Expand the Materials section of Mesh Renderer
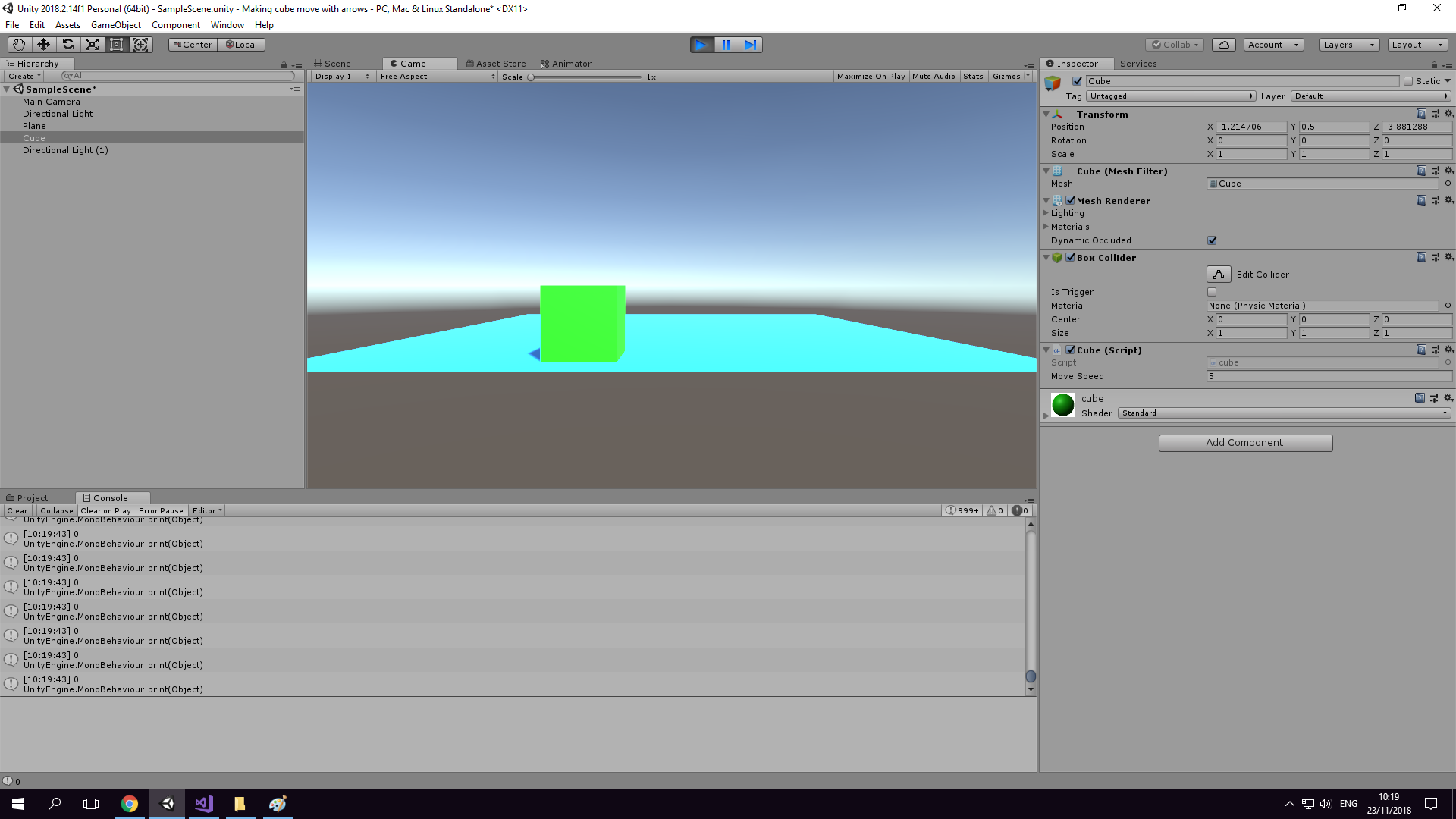Viewport: 1456px width, 819px height. tap(1046, 226)
